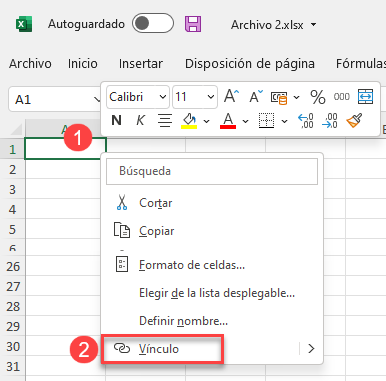Expand the Vínculo submenu arrow
Viewport: 386px width, 381px height.
pos(311,349)
